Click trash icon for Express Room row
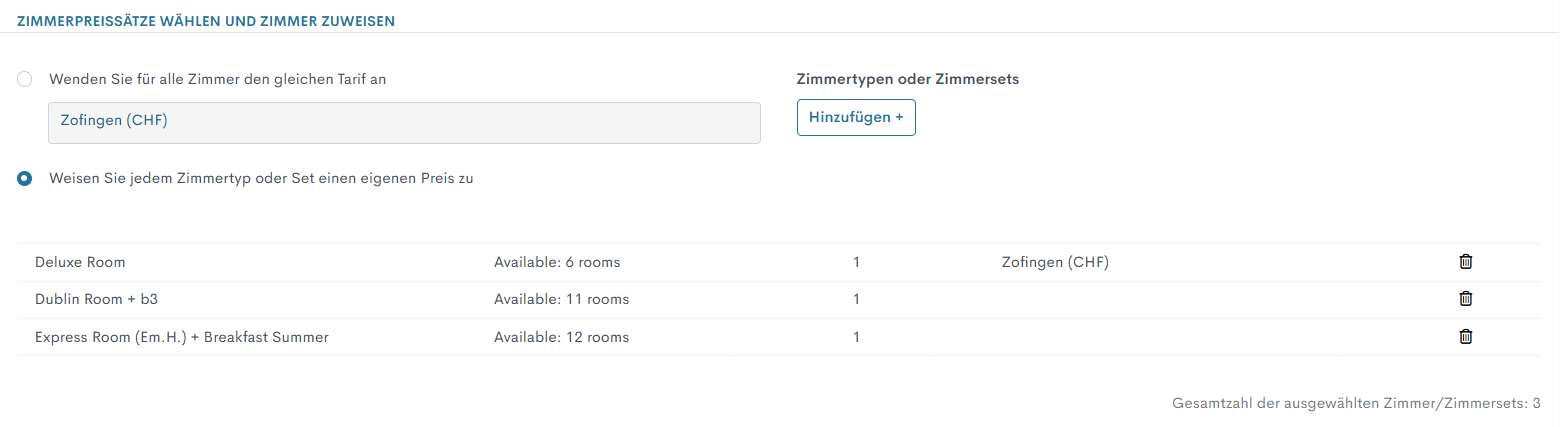Image resolution: width=1560 pixels, height=427 pixels. [1466, 337]
